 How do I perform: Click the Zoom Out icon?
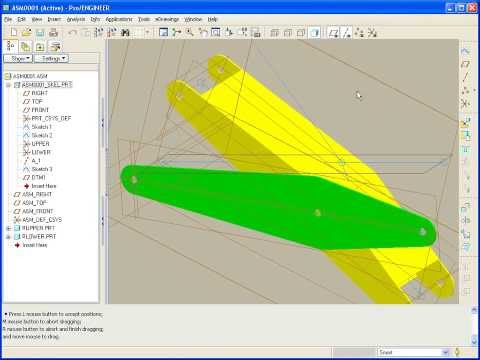point(203,32)
